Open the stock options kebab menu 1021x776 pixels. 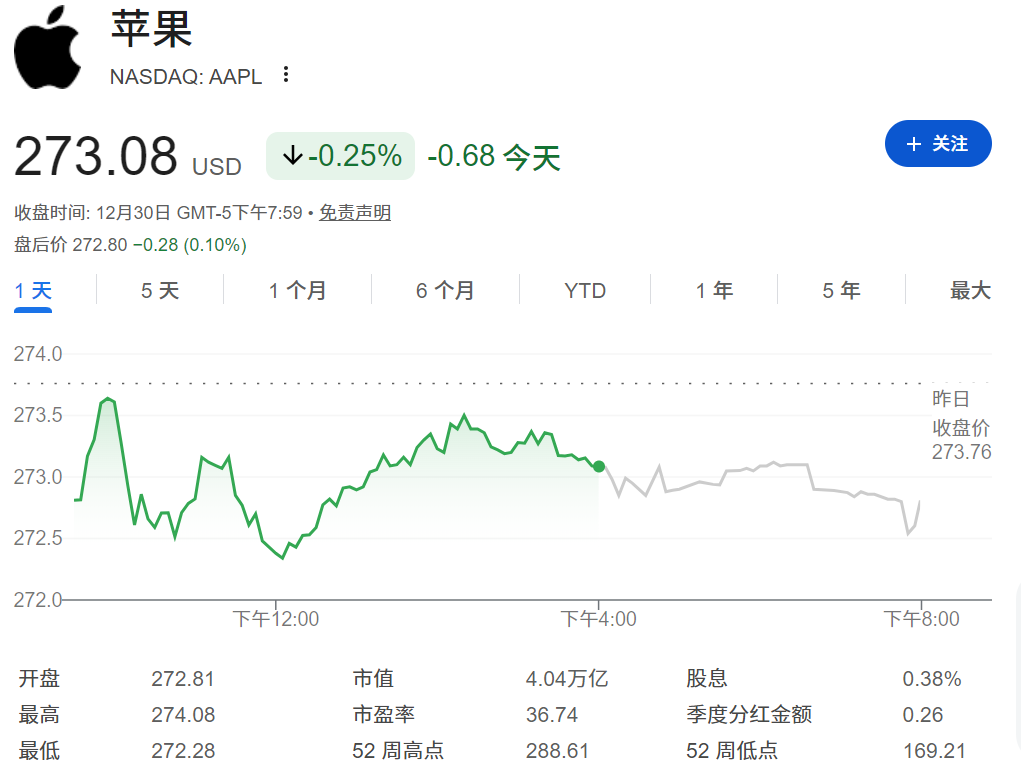(286, 75)
